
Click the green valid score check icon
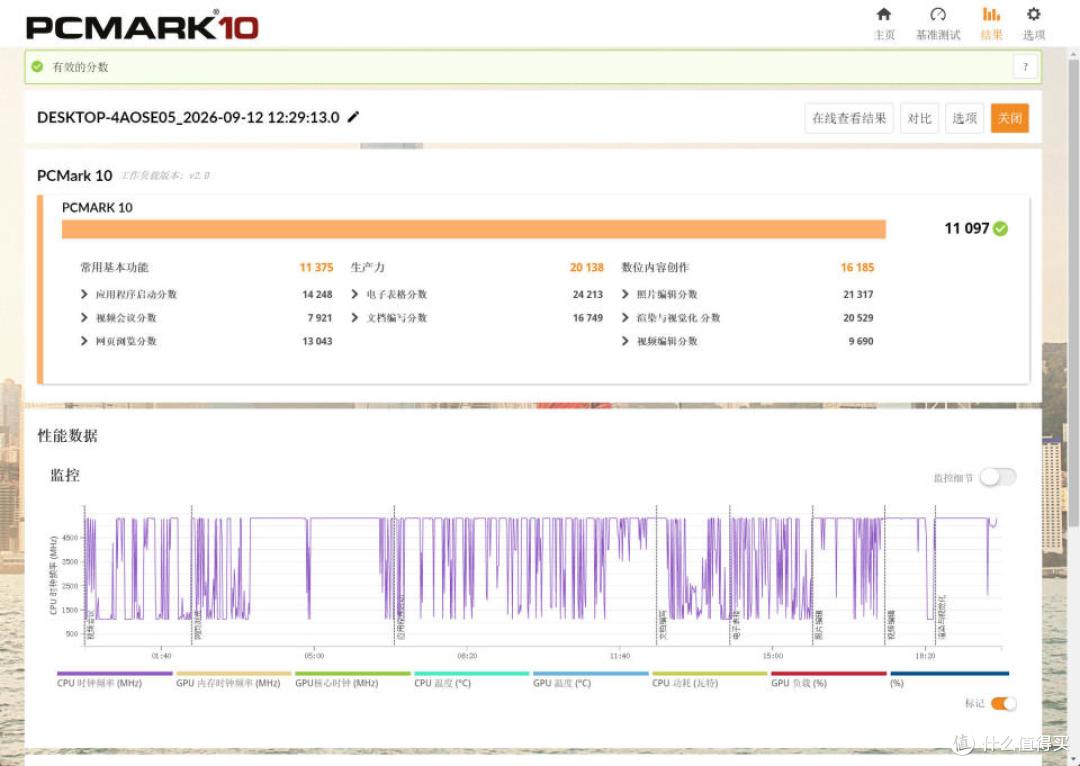pos(37,67)
